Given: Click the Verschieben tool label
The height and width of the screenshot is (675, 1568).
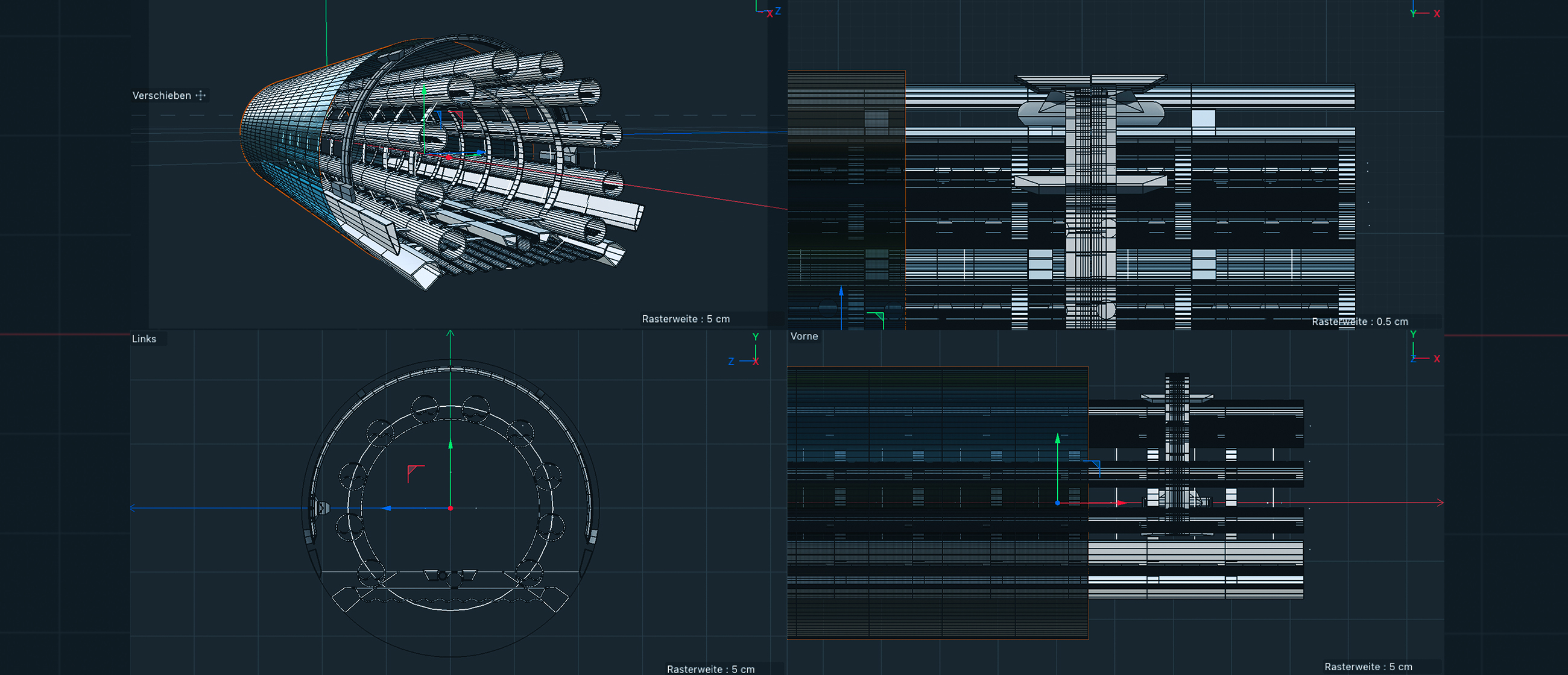Looking at the screenshot, I should (161, 95).
